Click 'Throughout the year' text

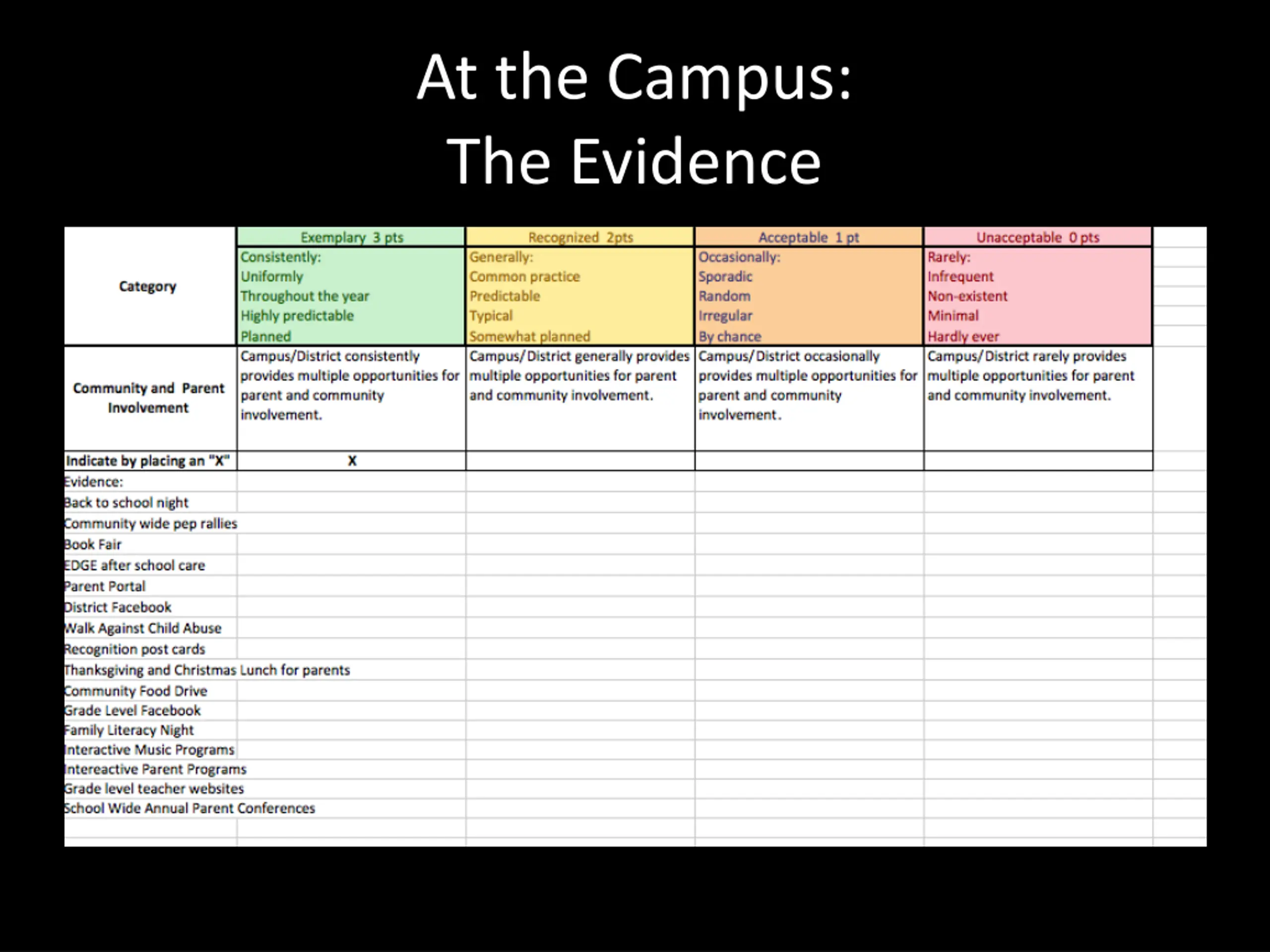pyautogui.click(x=304, y=296)
